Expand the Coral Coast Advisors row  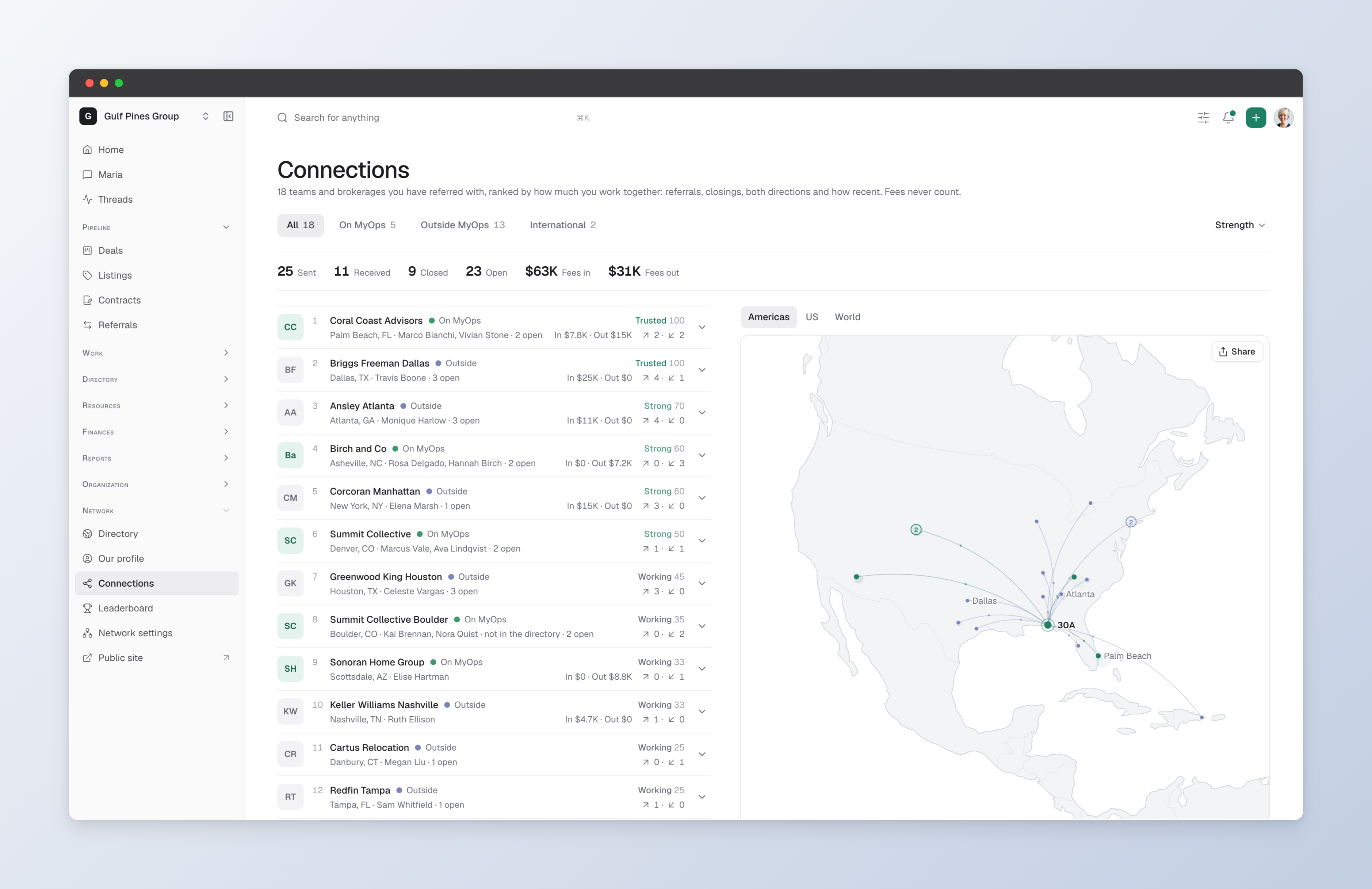coord(702,328)
